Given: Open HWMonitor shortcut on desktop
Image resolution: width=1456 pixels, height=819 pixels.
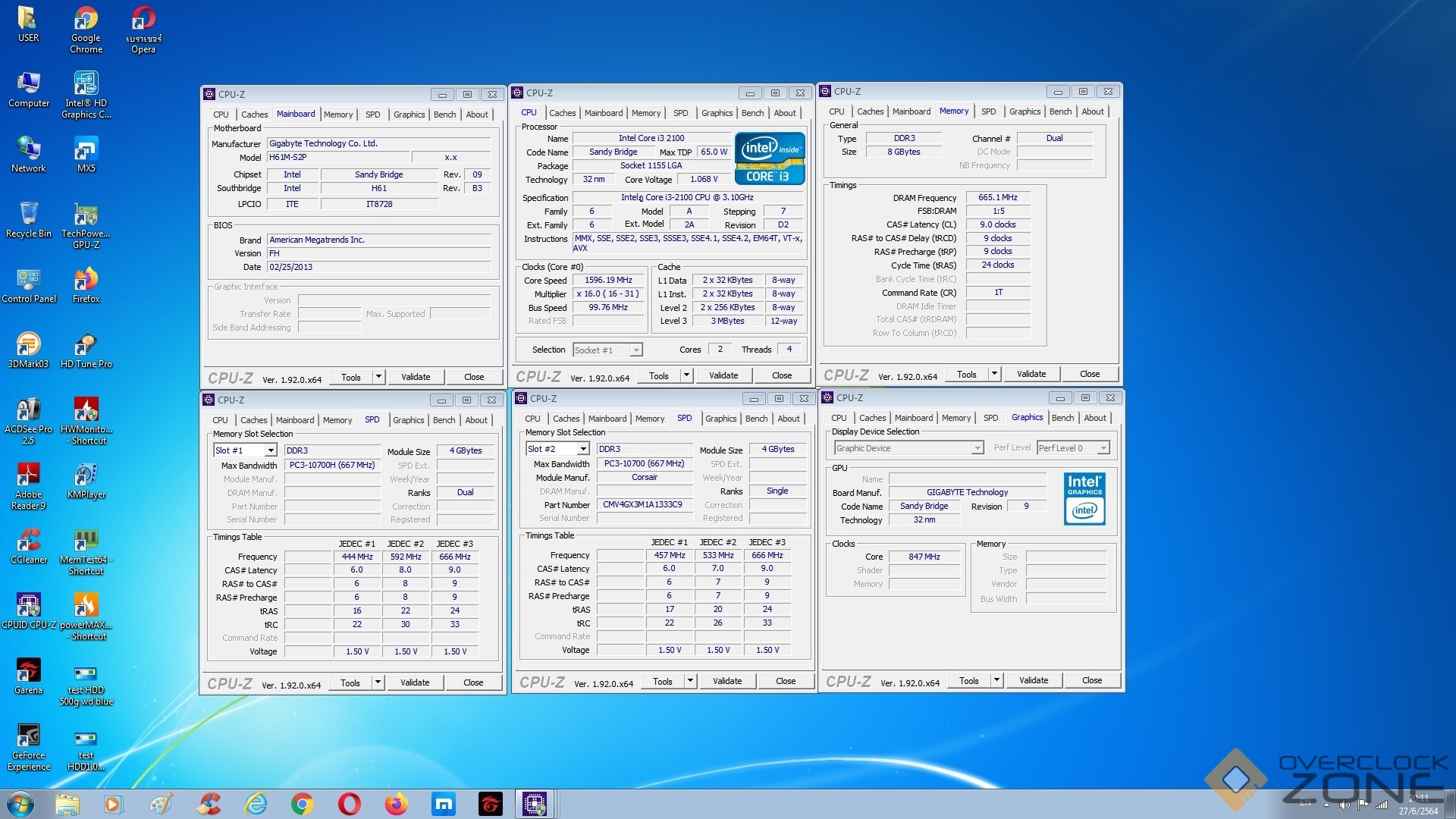Looking at the screenshot, I should tap(86, 410).
